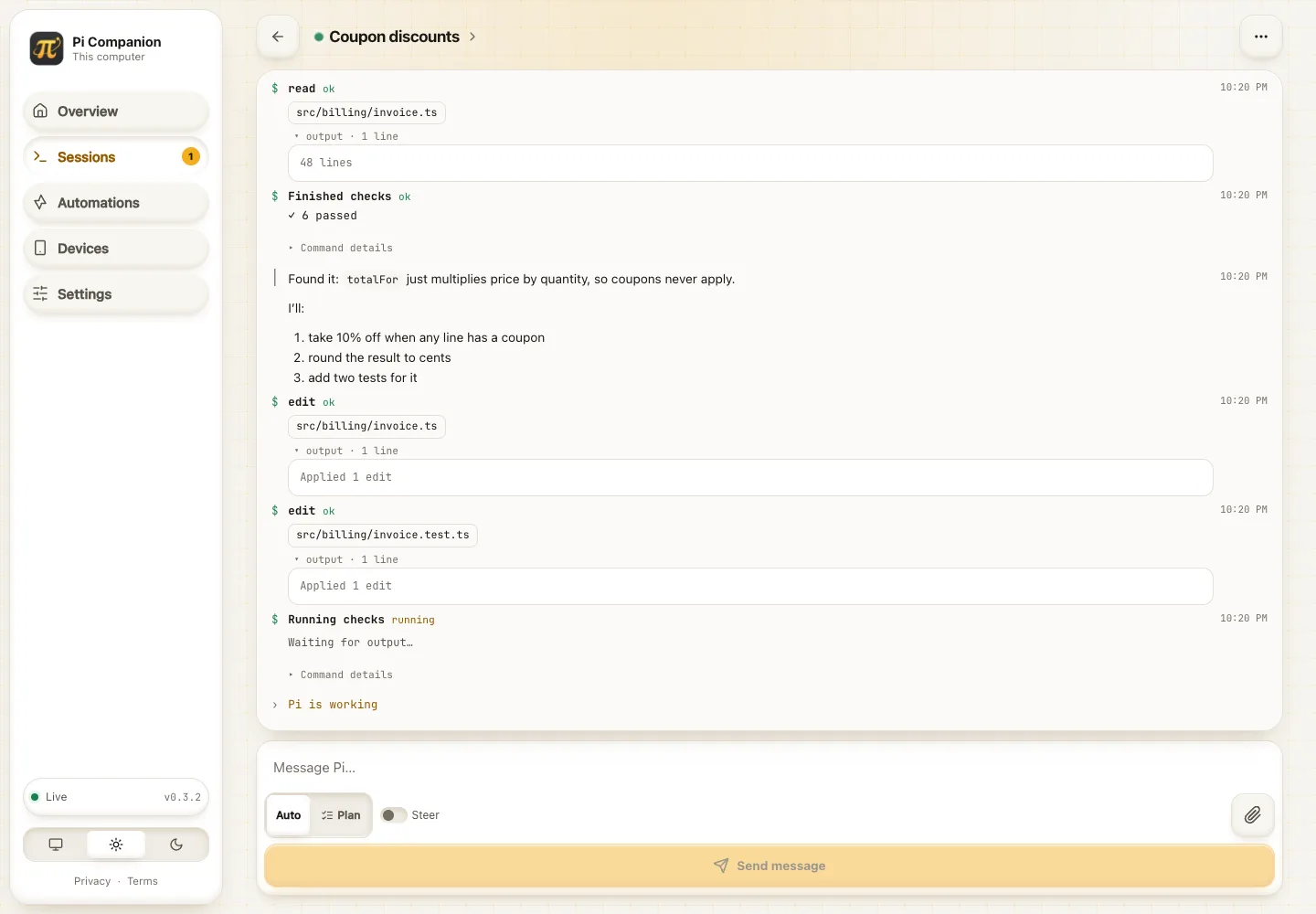Click the totalFor inline code
The image size is (1316, 914).
click(373, 280)
